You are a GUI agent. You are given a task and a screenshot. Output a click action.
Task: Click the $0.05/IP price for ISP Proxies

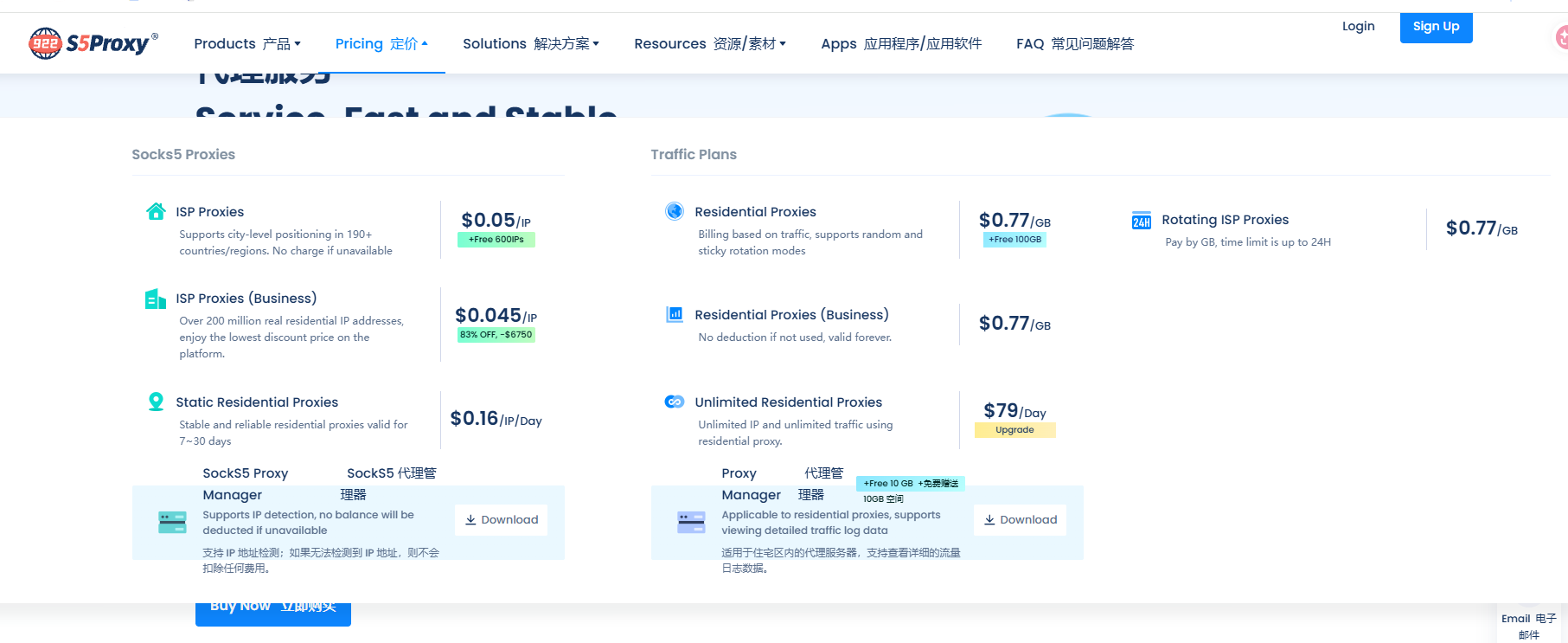(496, 221)
